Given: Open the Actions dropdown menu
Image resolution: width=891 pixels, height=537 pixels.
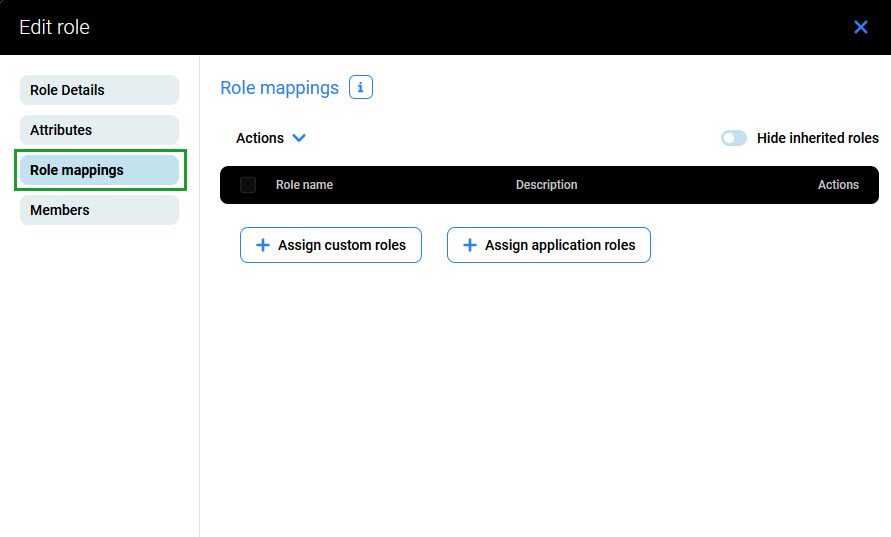Looking at the screenshot, I should point(261,138).
